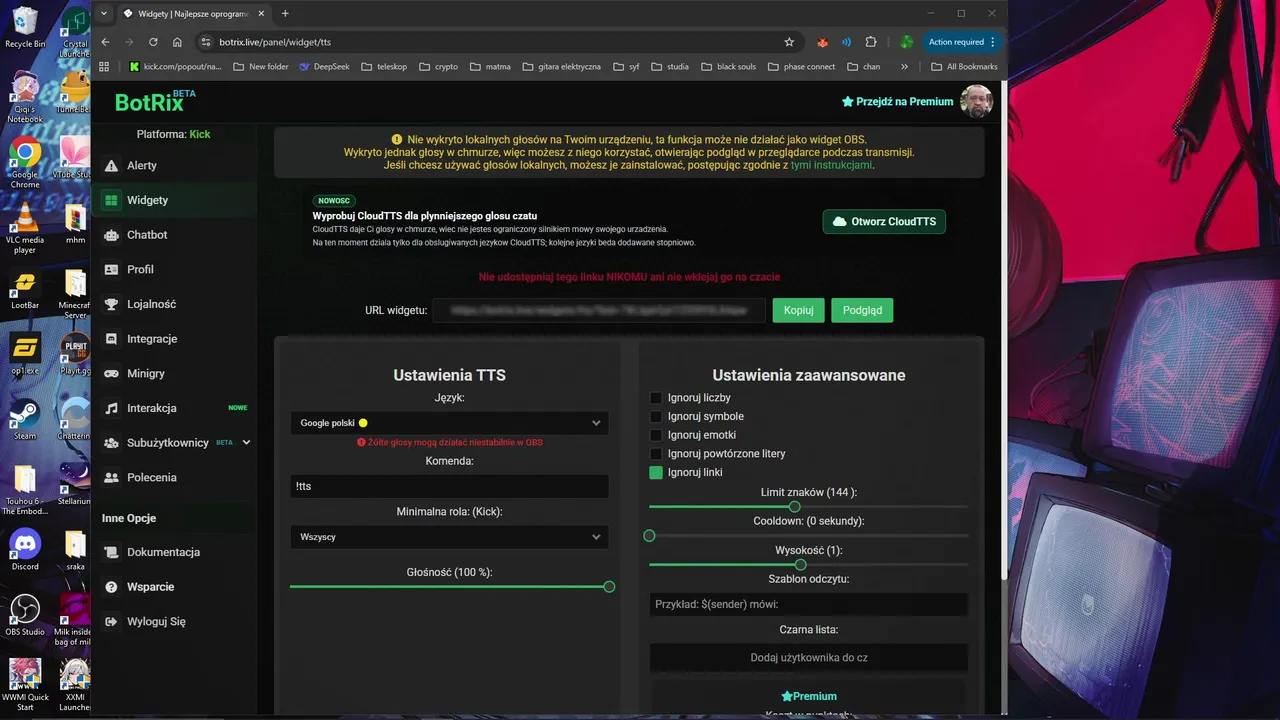Open the All Bookmarks folder
This screenshot has height=720, width=1280.
coord(964,67)
